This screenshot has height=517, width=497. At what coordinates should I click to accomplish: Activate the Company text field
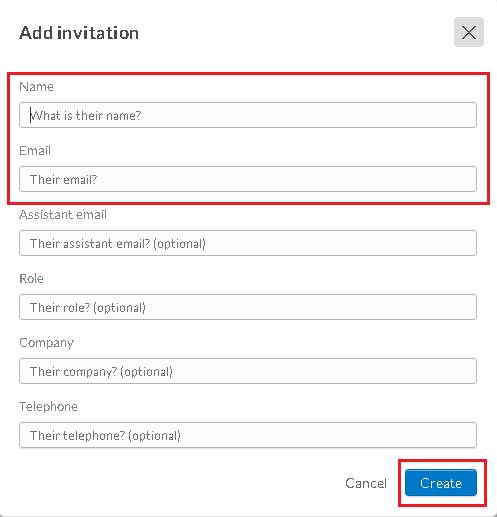pyautogui.click(x=248, y=371)
